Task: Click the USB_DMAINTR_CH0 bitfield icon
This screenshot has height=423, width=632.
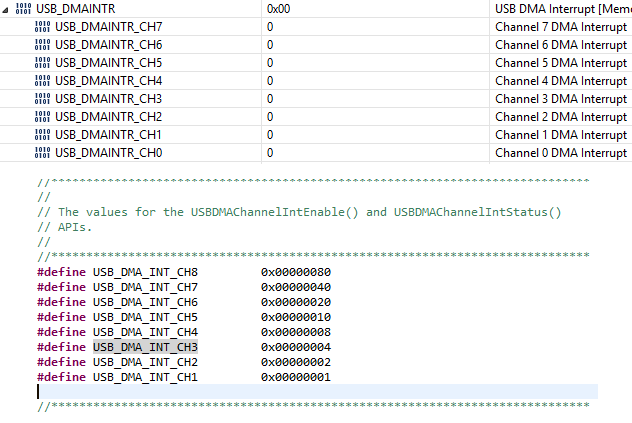Action: pyautogui.click(x=42, y=153)
